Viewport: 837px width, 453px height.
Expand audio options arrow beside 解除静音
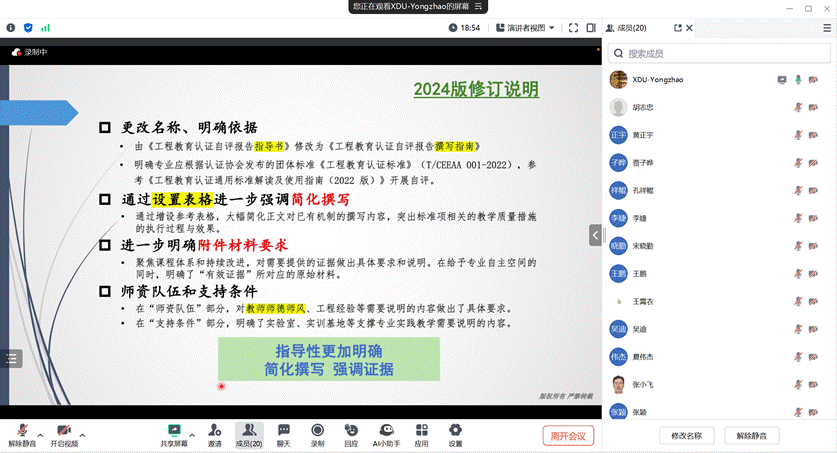click(x=41, y=435)
